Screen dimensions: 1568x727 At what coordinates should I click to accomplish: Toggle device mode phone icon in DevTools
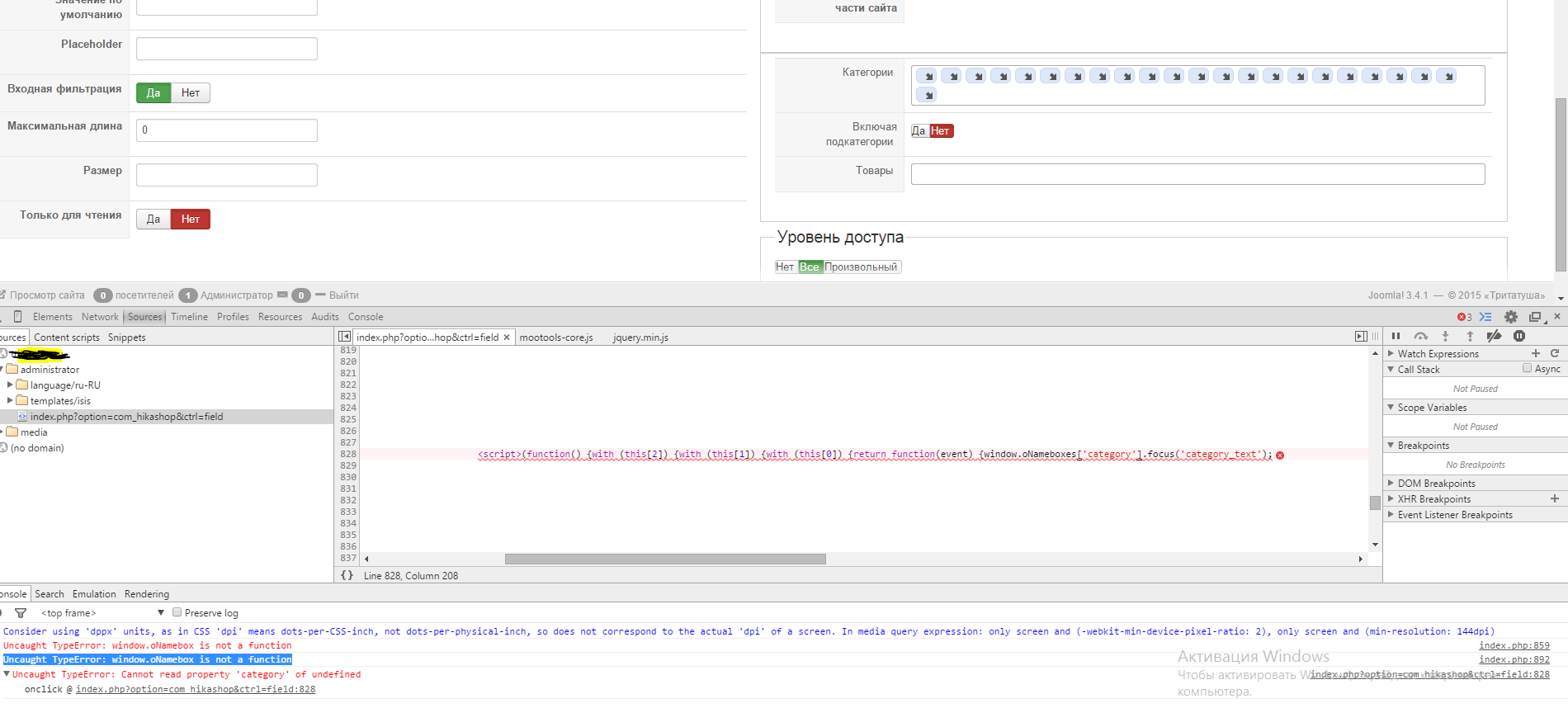click(17, 317)
